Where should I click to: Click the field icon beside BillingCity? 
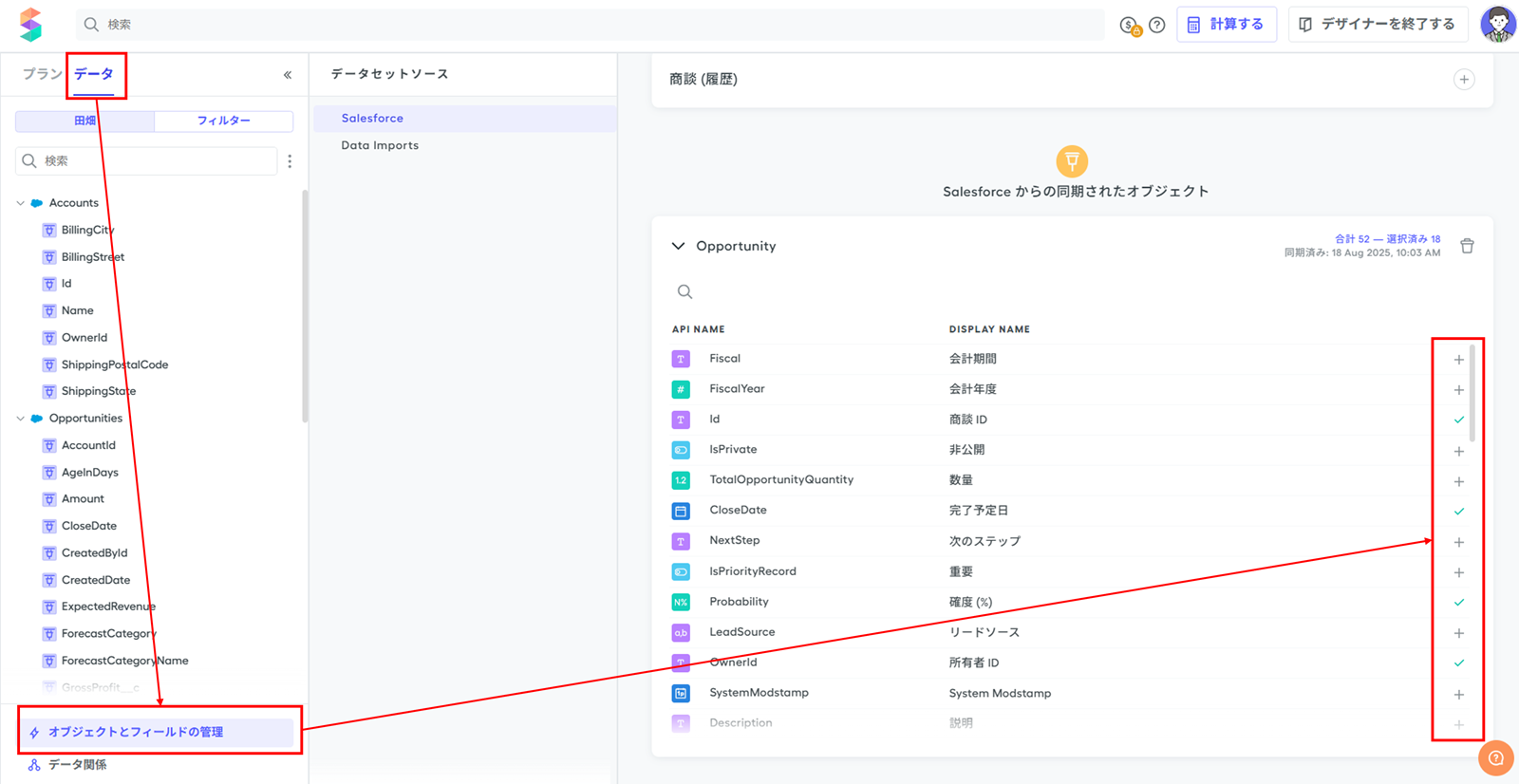pos(49,230)
